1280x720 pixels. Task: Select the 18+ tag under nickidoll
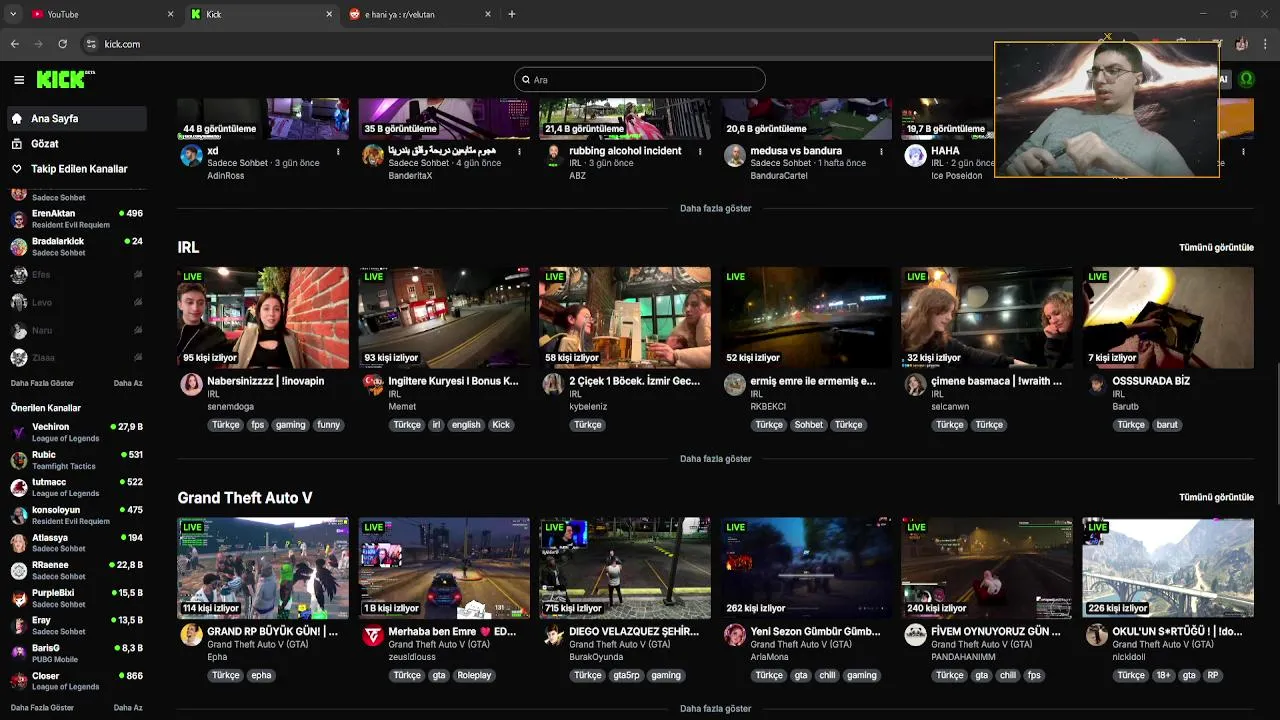1163,676
